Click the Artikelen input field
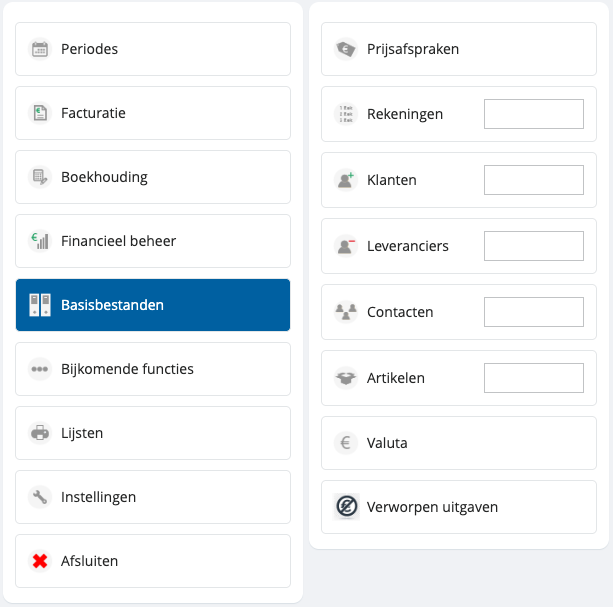The height and width of the screenshot is (607, 613). [533, 378]
